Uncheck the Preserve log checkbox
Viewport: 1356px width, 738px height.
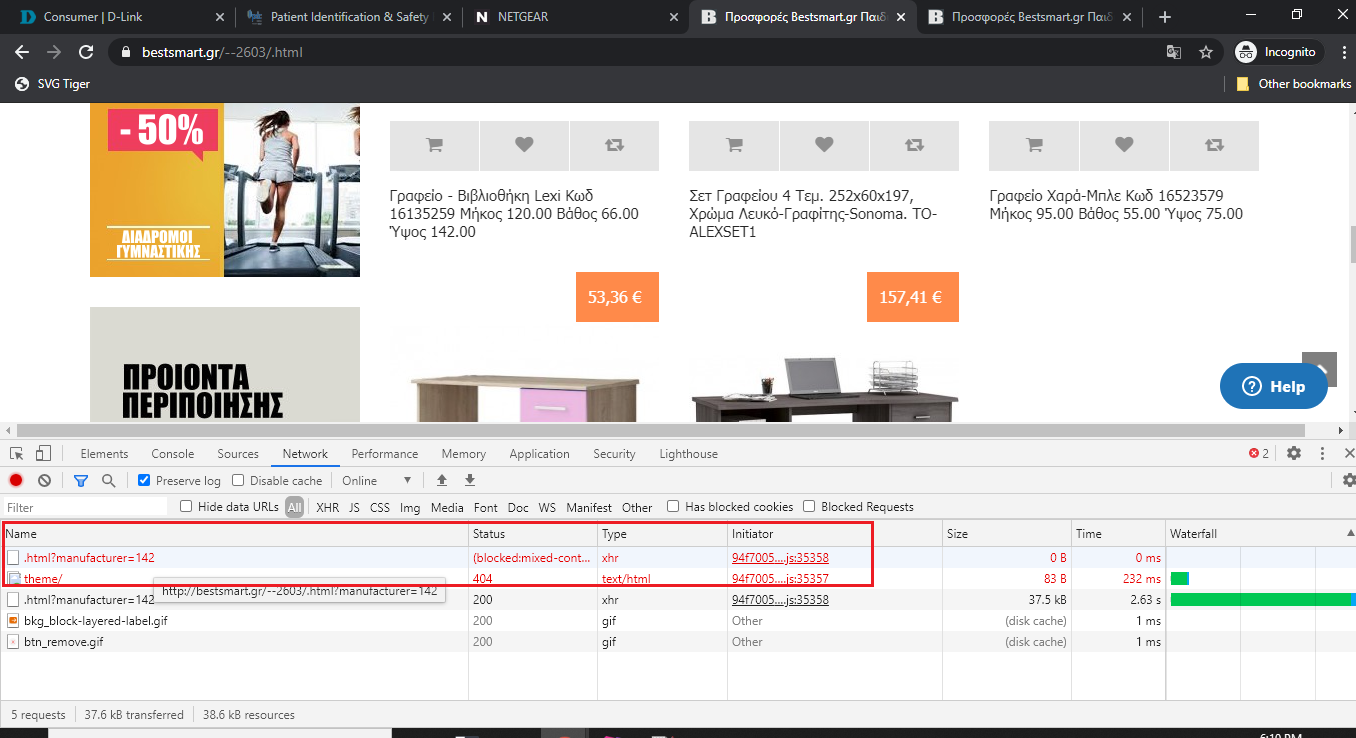tap(144, 481)
